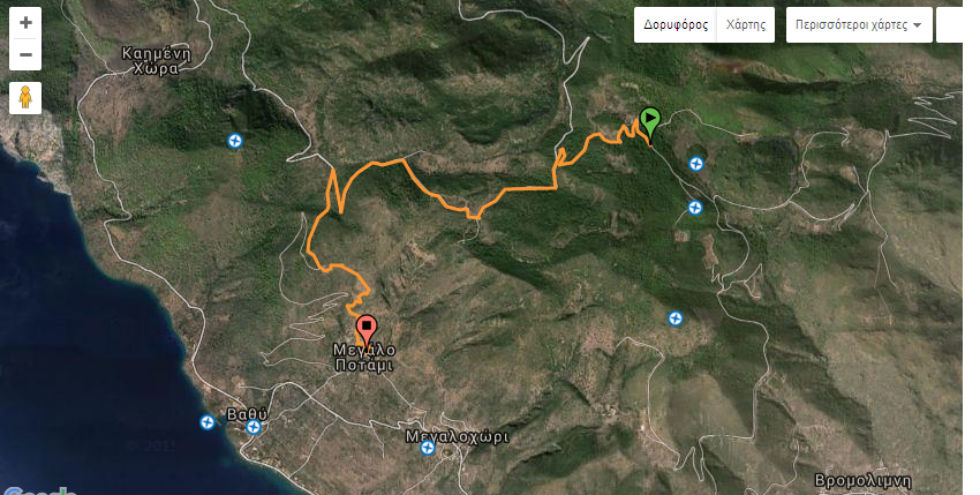Select the blue waypoint marker southeast of the green start flag

point(694,208)
